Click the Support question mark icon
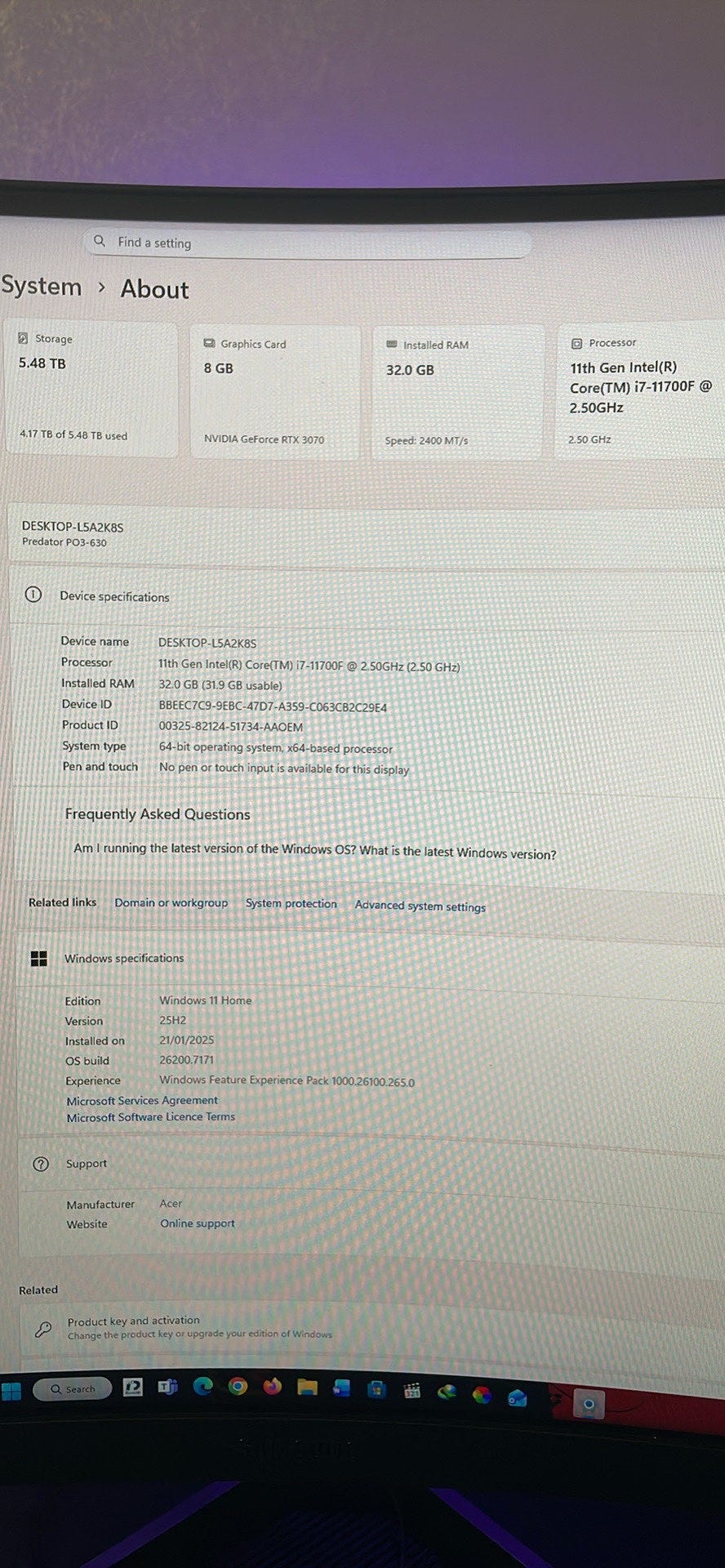Image resolution: width=725 pixels, height=1568 pixels. coord(41,1164)
